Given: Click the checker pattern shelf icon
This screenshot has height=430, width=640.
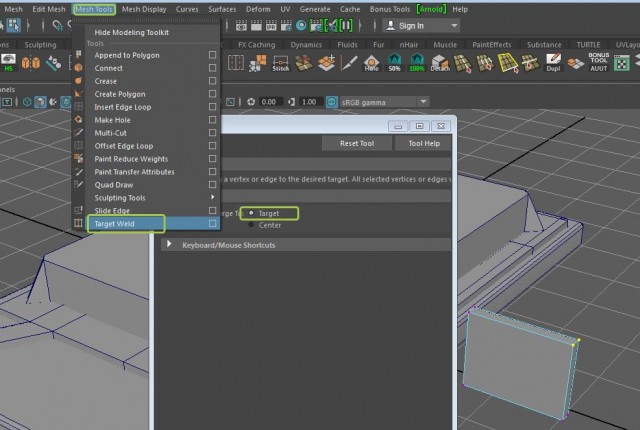Looking at the screenshot, I should (x=622, y=64).
